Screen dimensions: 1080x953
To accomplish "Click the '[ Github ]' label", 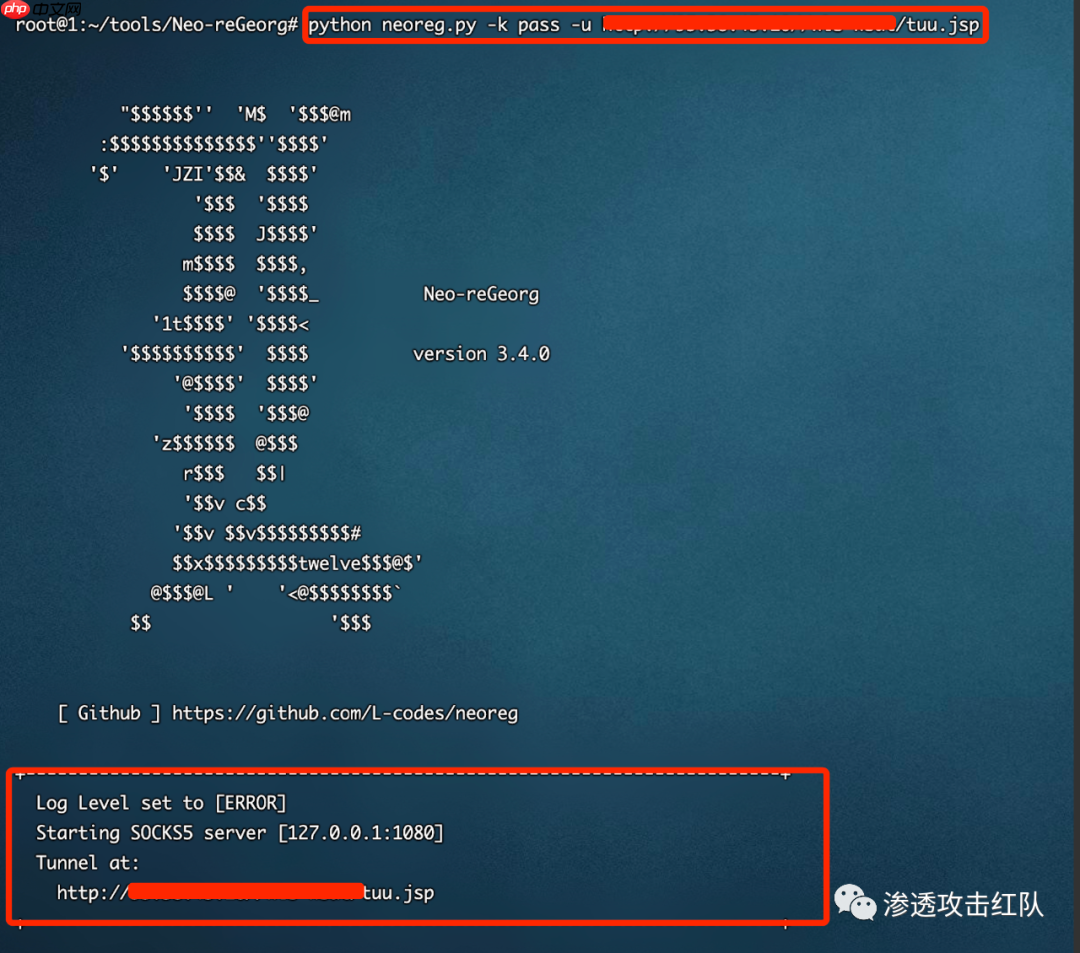I will tap(109, 713).
